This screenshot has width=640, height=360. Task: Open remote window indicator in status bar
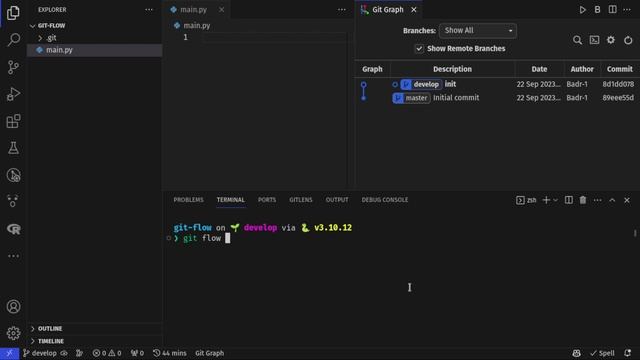pyautogui.click(x=9, y=353)
